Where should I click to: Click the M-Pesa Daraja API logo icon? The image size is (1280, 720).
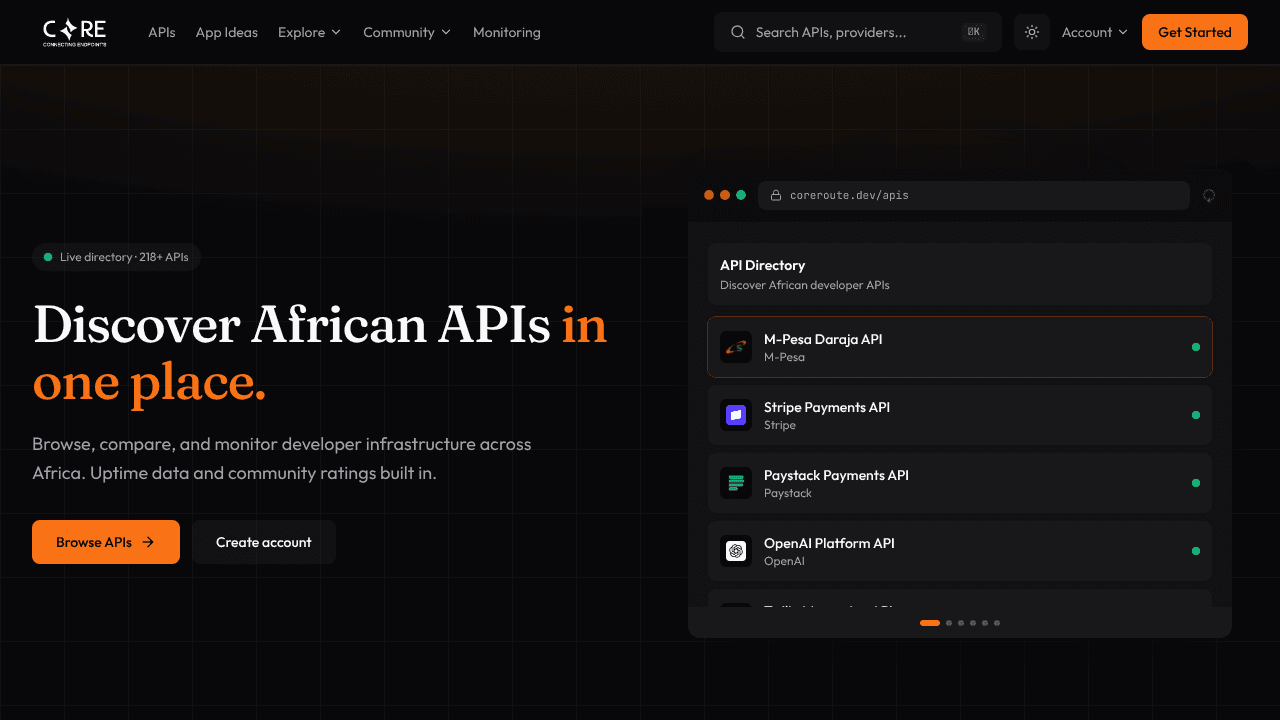click(x=736, y=347)
